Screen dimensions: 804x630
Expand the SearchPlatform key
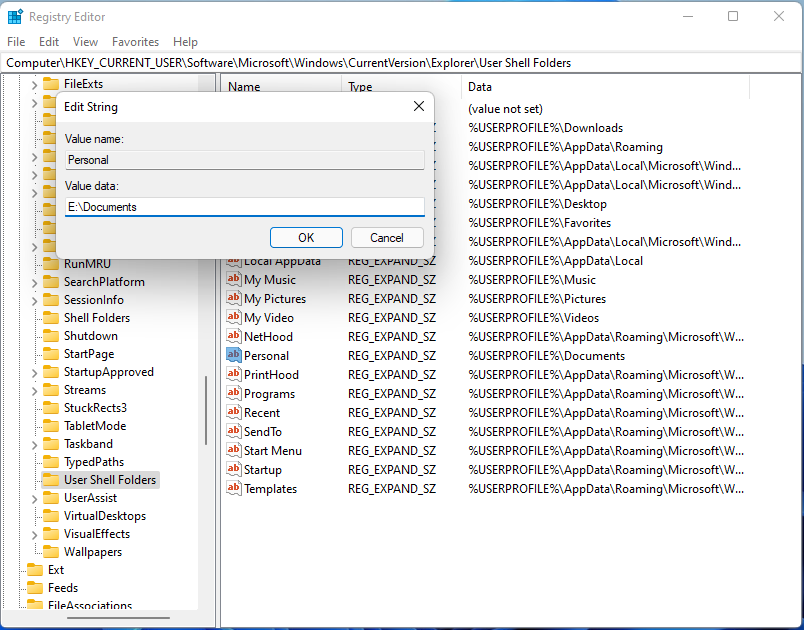[34, 282]
